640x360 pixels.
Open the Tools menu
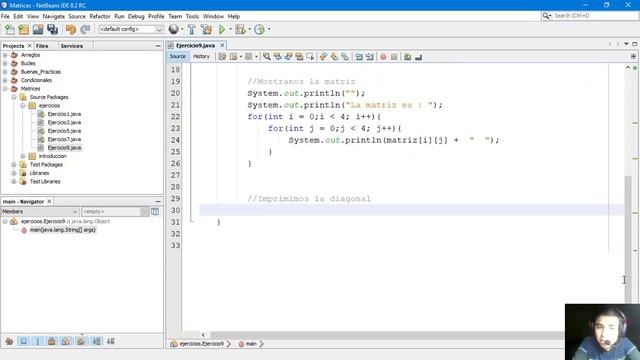(192, 16)
